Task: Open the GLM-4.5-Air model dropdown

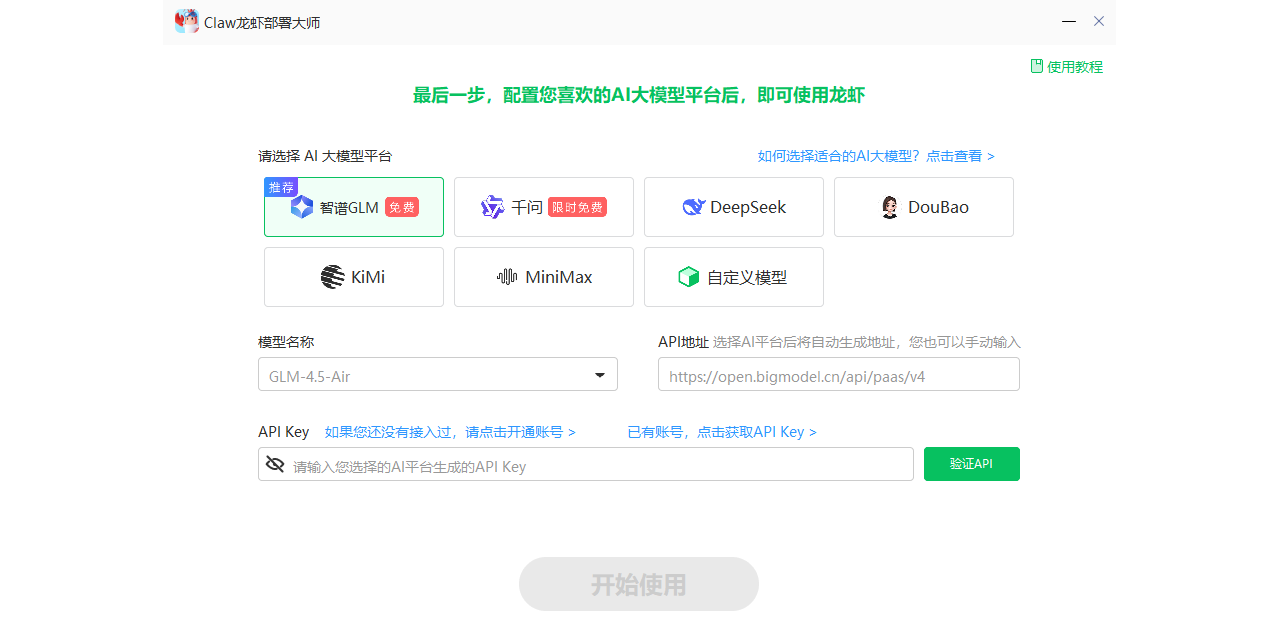Action: tap(599, 373)
